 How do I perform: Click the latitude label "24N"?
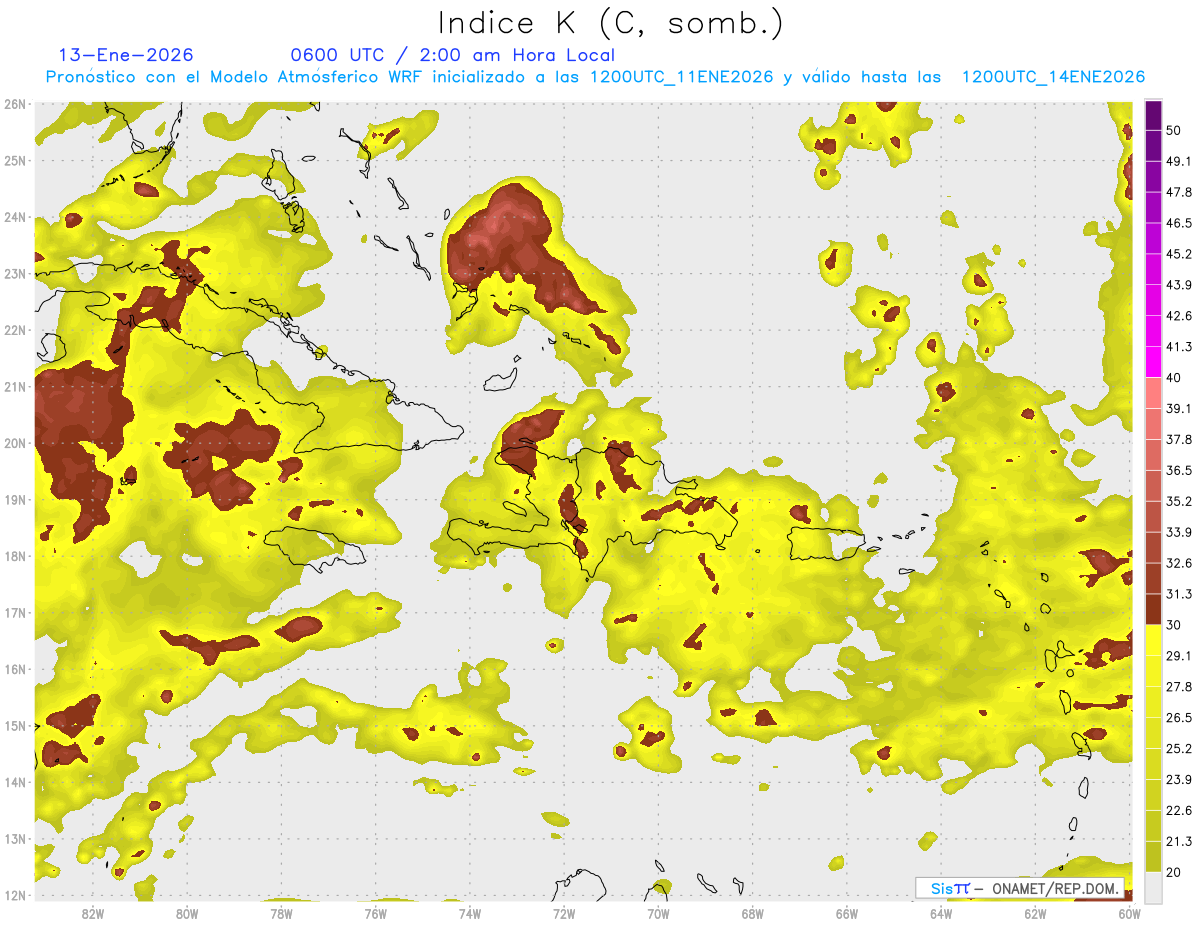click(15, 217)
